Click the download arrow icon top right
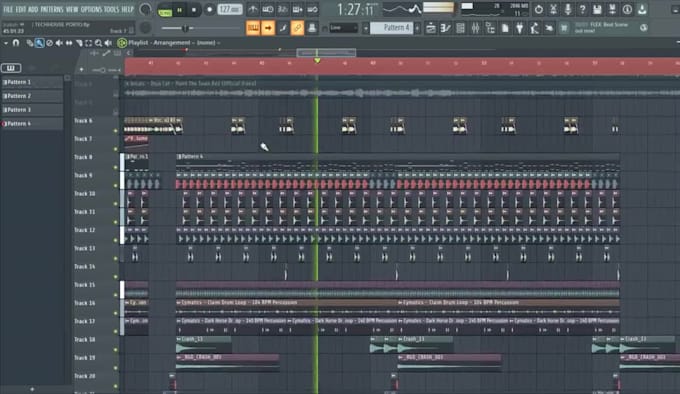This screenshot has width=680, height=394. click(x=642, y=9)
